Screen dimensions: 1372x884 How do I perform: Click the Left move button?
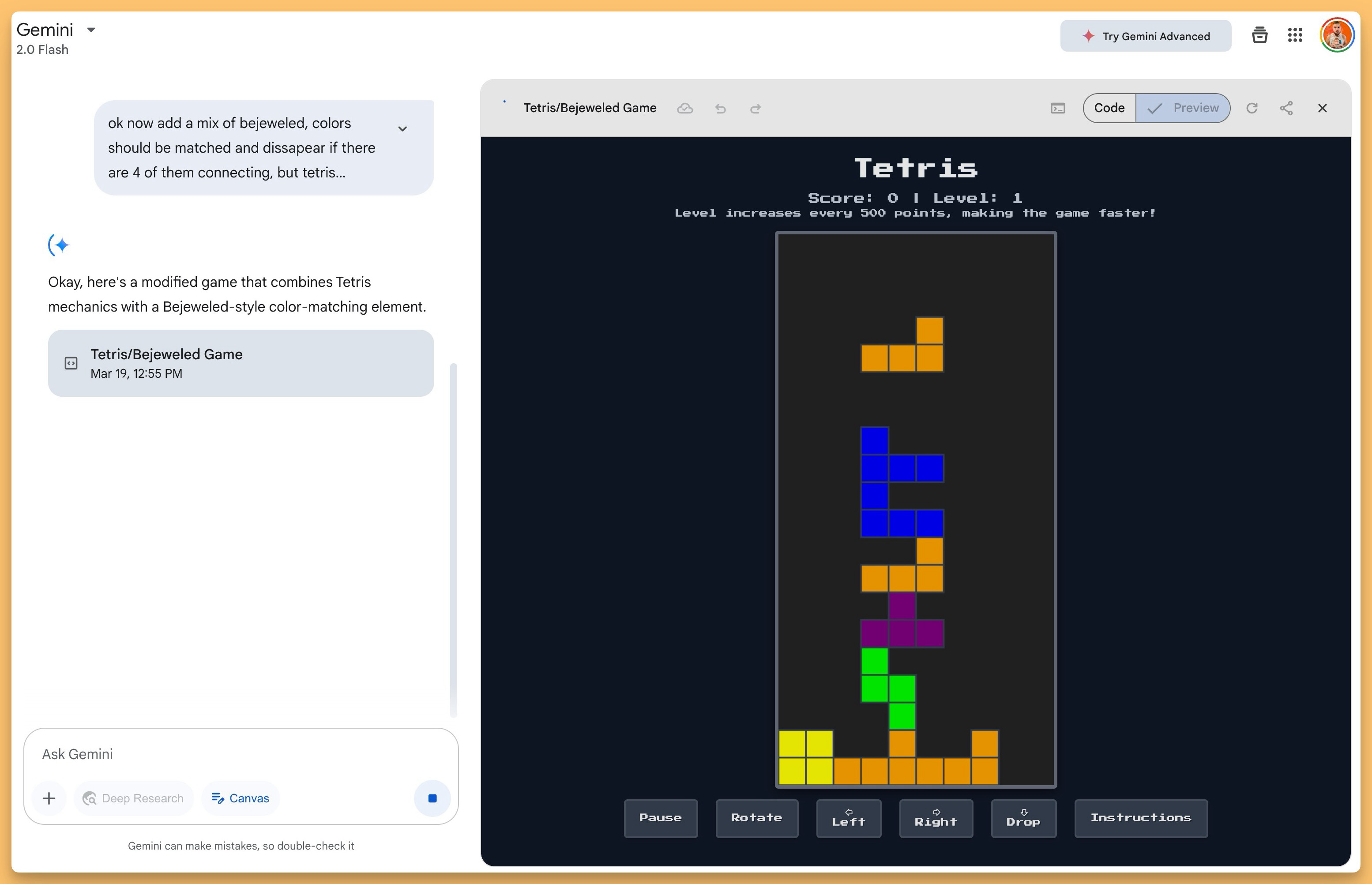[849, 818]
